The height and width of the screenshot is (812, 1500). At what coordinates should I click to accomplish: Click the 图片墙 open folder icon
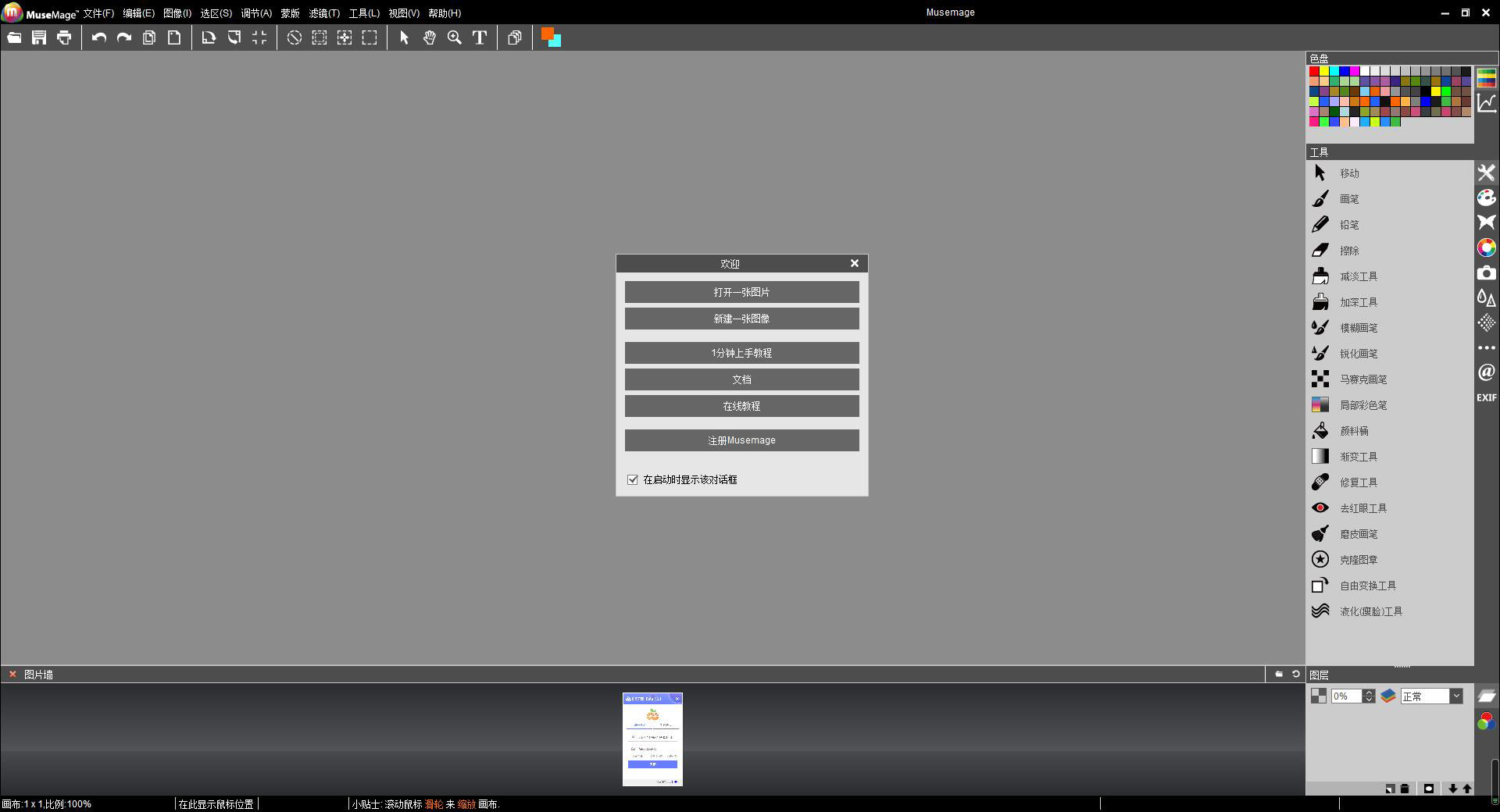coord(1279,674)
